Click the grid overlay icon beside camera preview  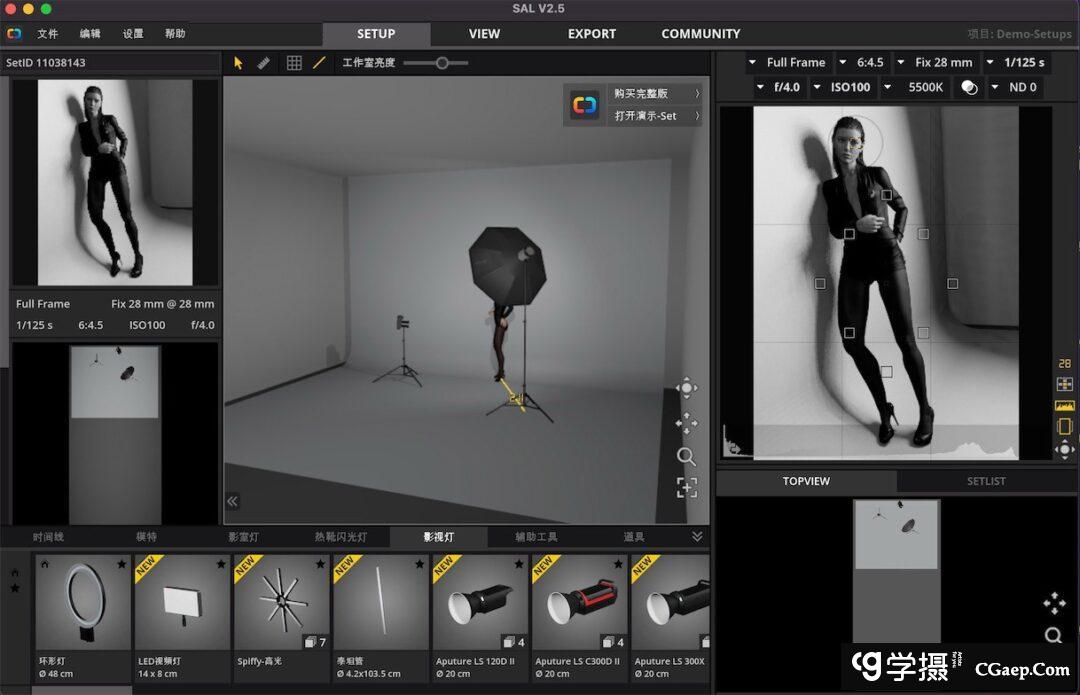click(x=1064, y=384)
